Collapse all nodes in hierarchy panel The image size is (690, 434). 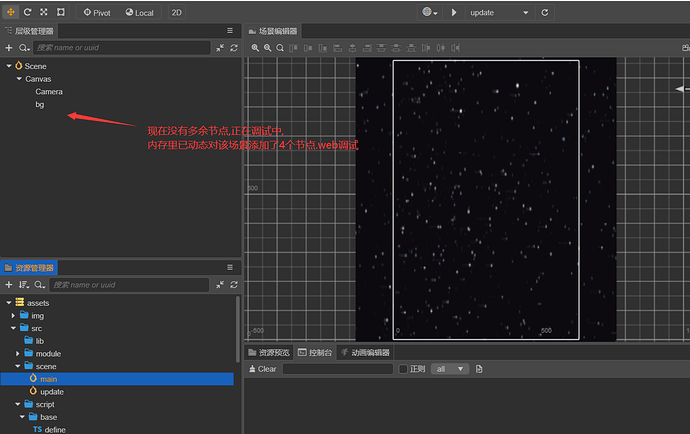pyautogui.click(x=220, y=48)
